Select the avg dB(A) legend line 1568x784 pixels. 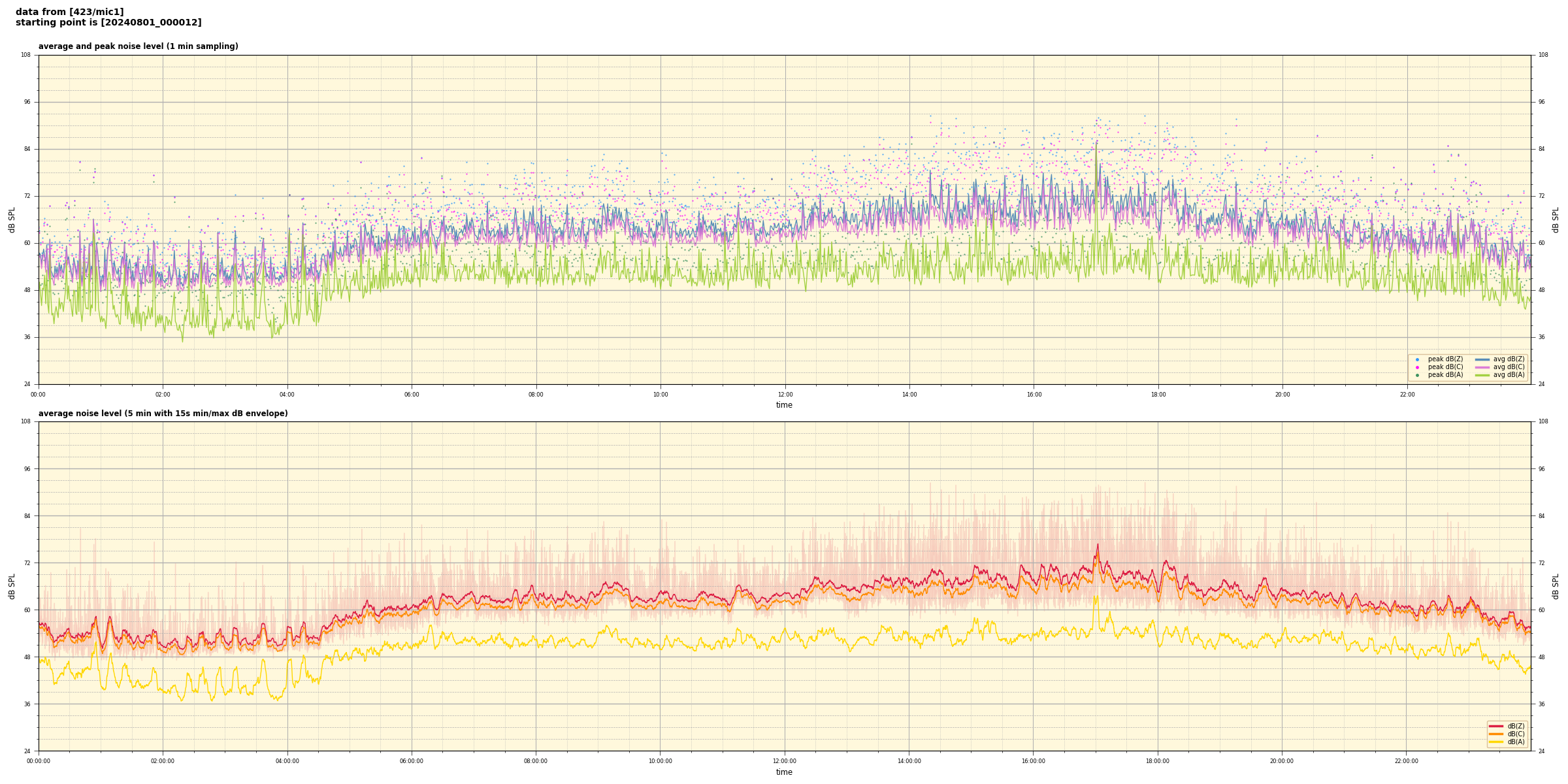(1482, 375)
